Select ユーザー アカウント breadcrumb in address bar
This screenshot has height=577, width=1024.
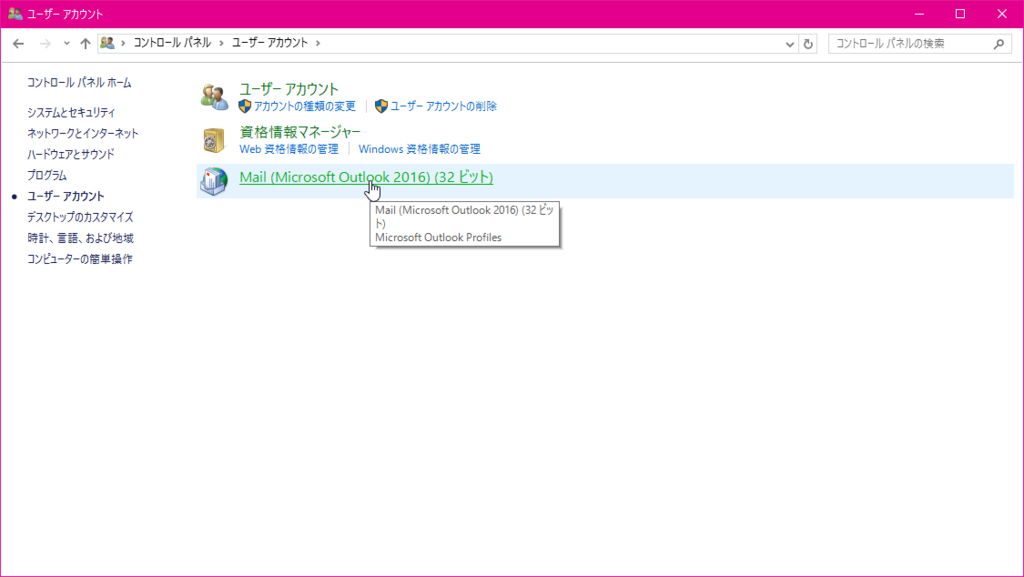click(x=270, y=43)
